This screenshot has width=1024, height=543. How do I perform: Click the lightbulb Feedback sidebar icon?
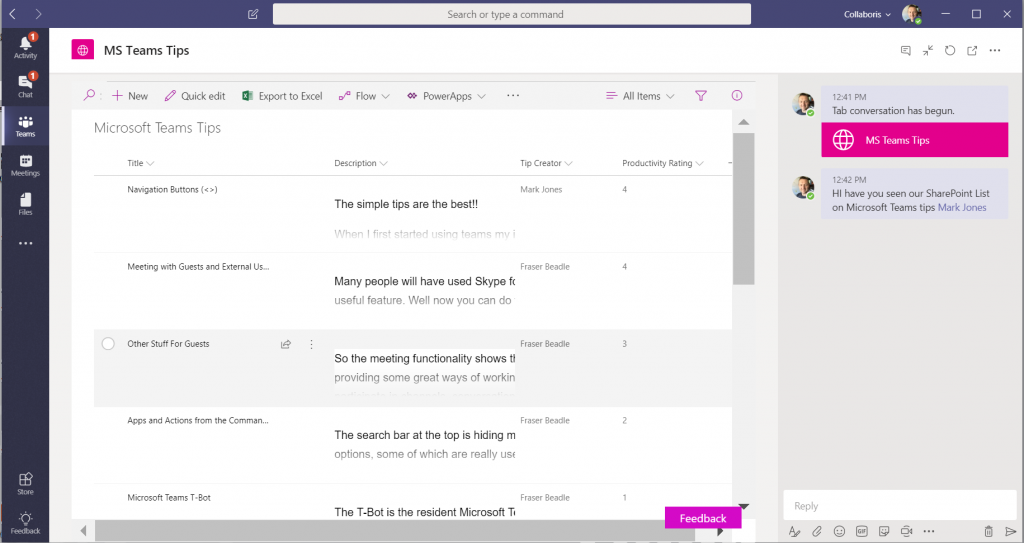25,523
